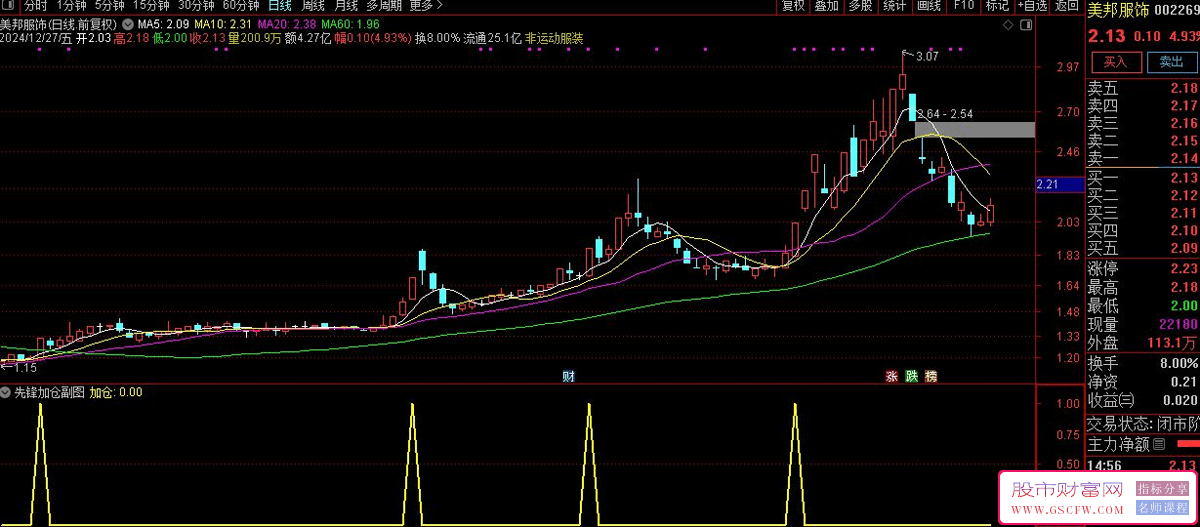Click the 卖出 sell button
1200x527 pixels.
pyautogui.click(x=1170, y=62)
